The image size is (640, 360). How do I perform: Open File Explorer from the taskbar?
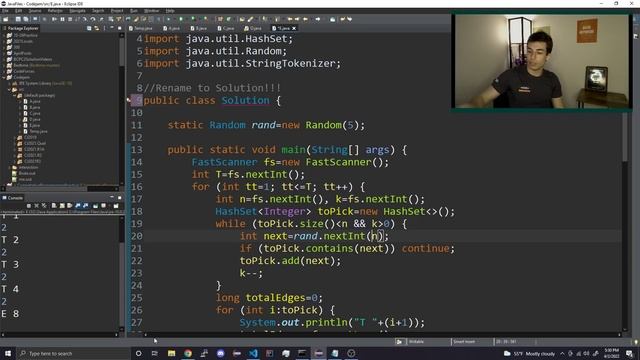coord(171,353)
